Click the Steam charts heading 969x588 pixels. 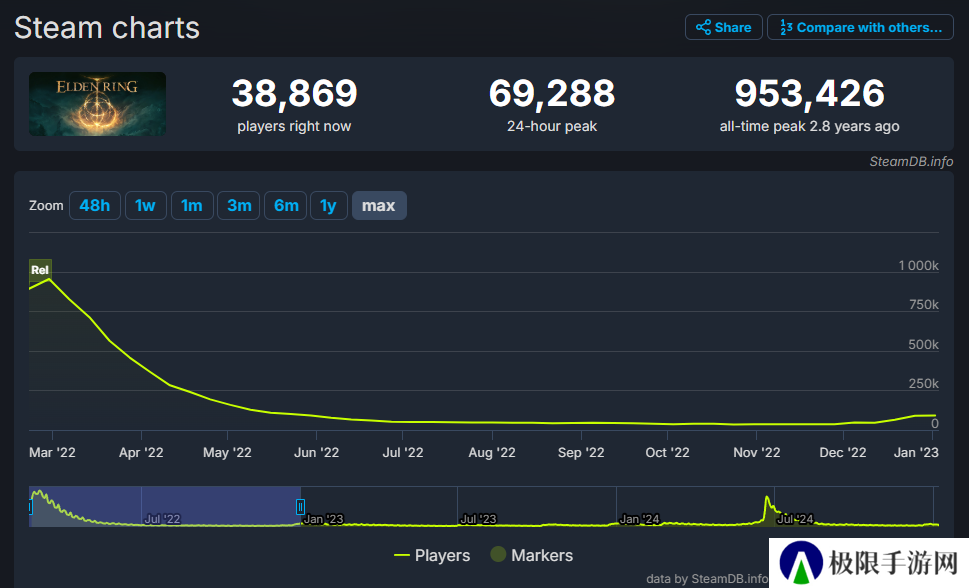(107, 28)
